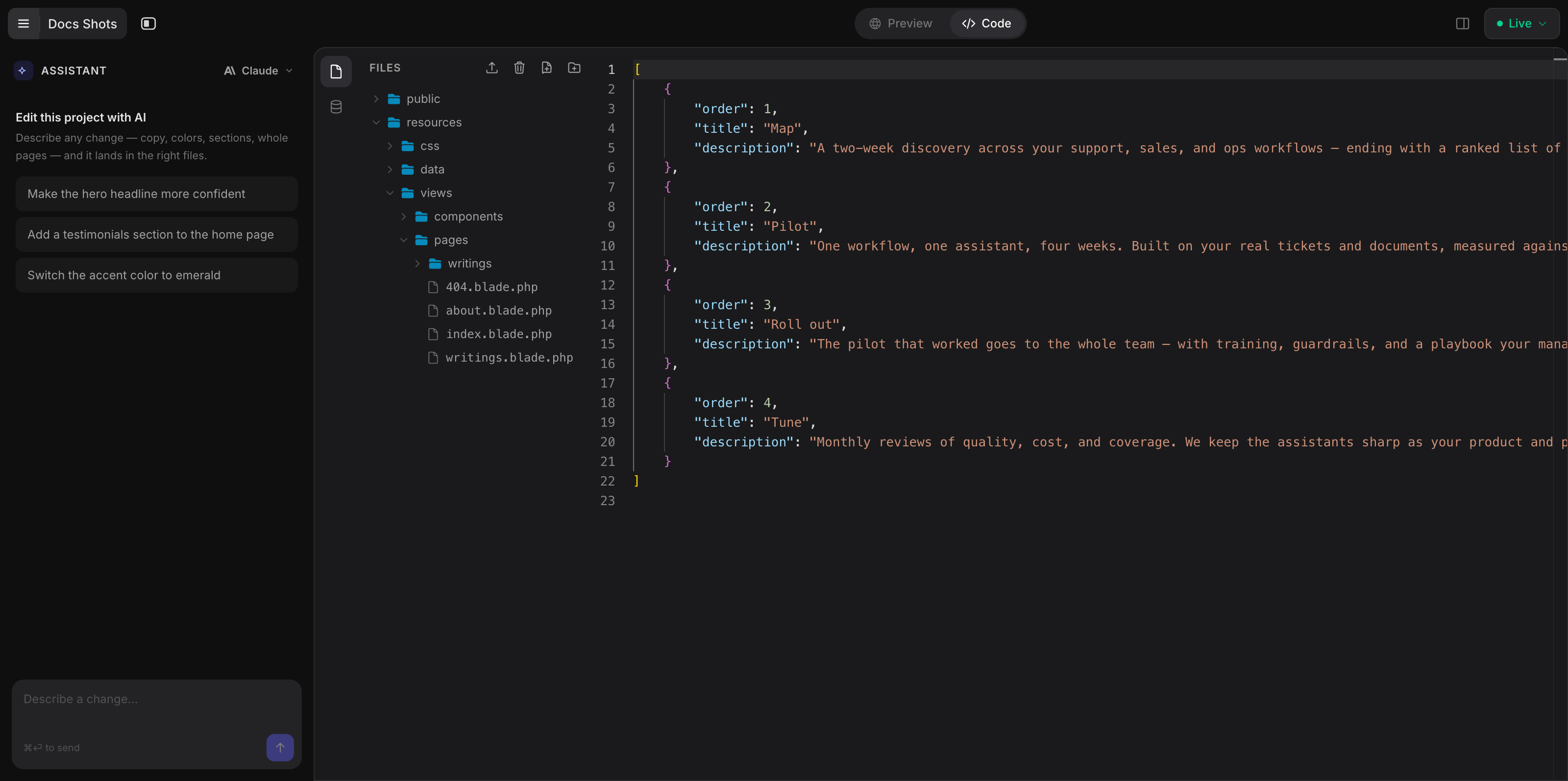Viewport: 1568px width, 781px height.
Task: Click the Assistant sparkle icon
Action: click(23, 71)
